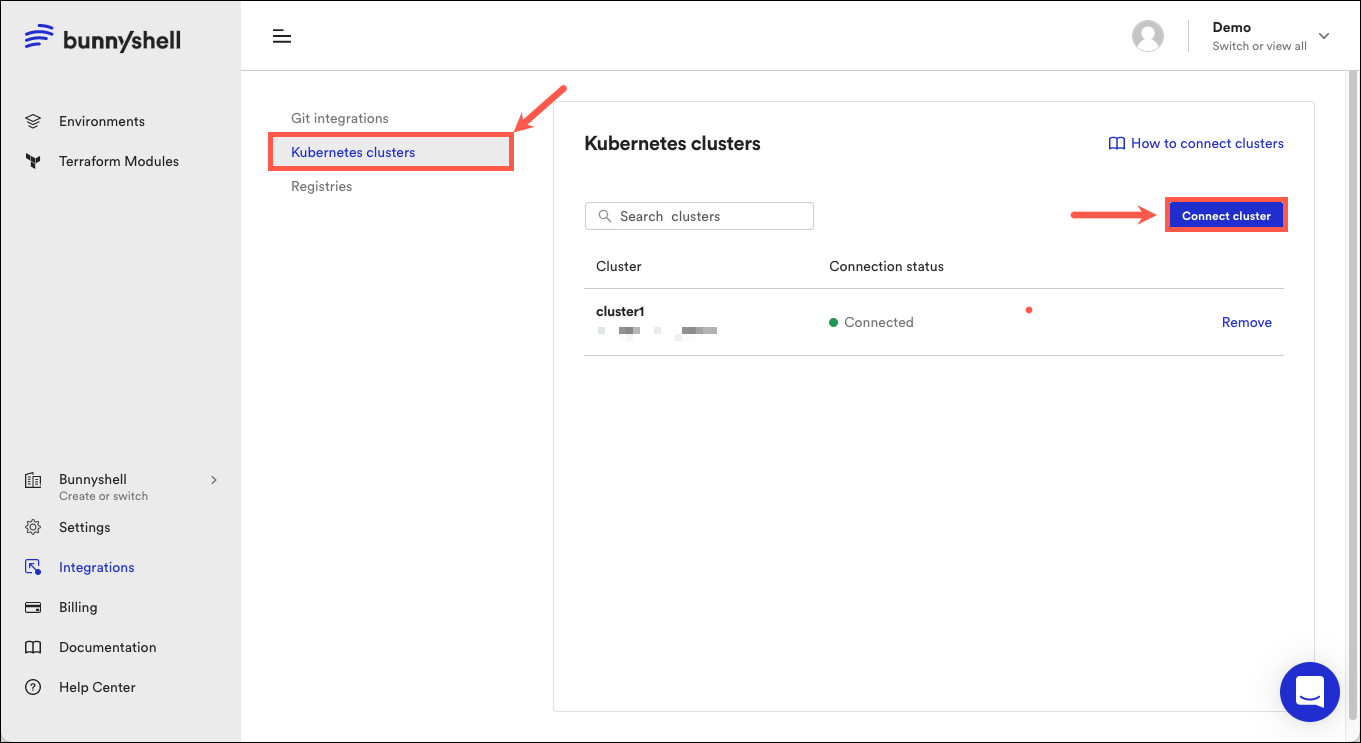Screen dimensions: 1361x743
Task: Click the magnifier icon in search box
Action: [x=604, y=216]
